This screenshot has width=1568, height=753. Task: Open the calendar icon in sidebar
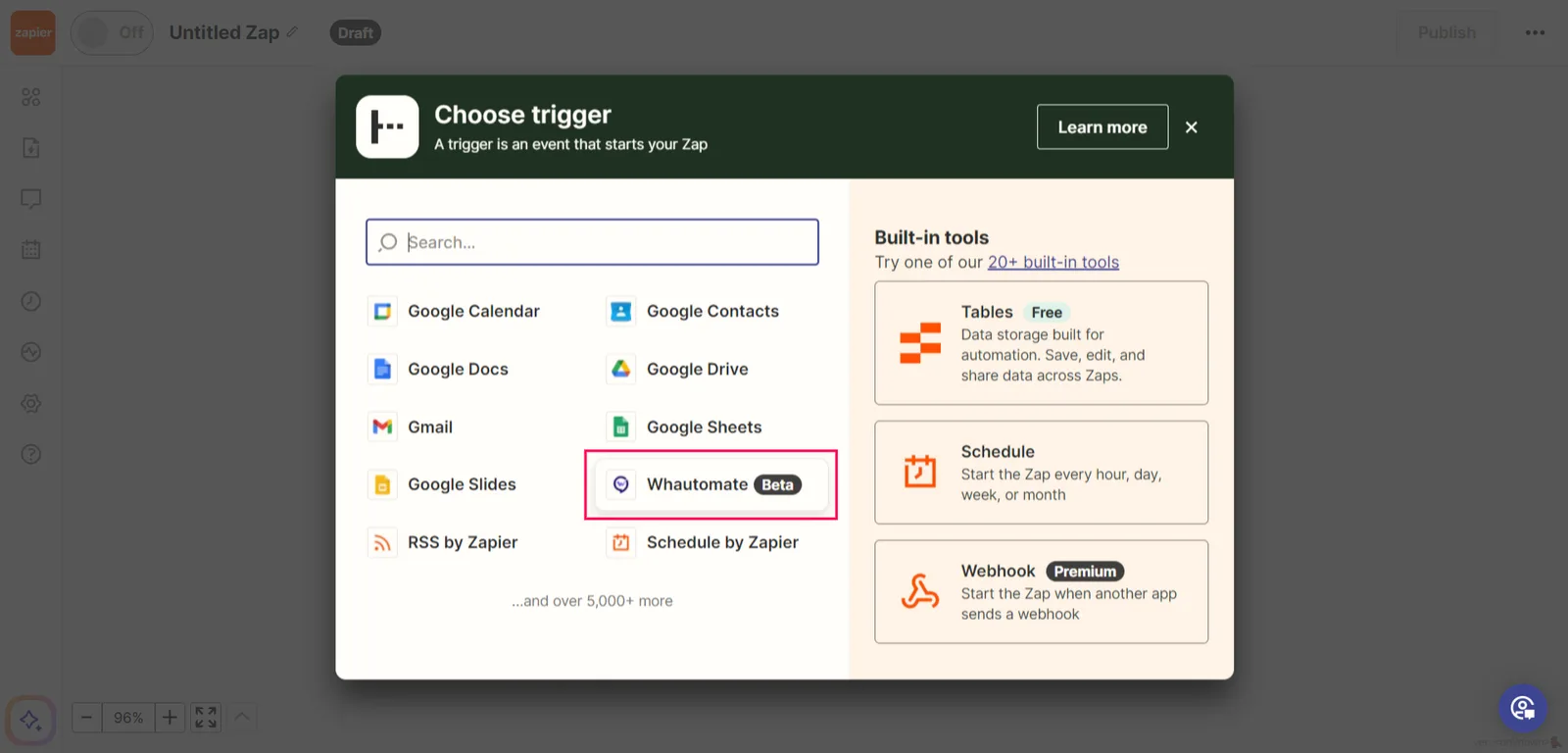[x=31, y=250]
